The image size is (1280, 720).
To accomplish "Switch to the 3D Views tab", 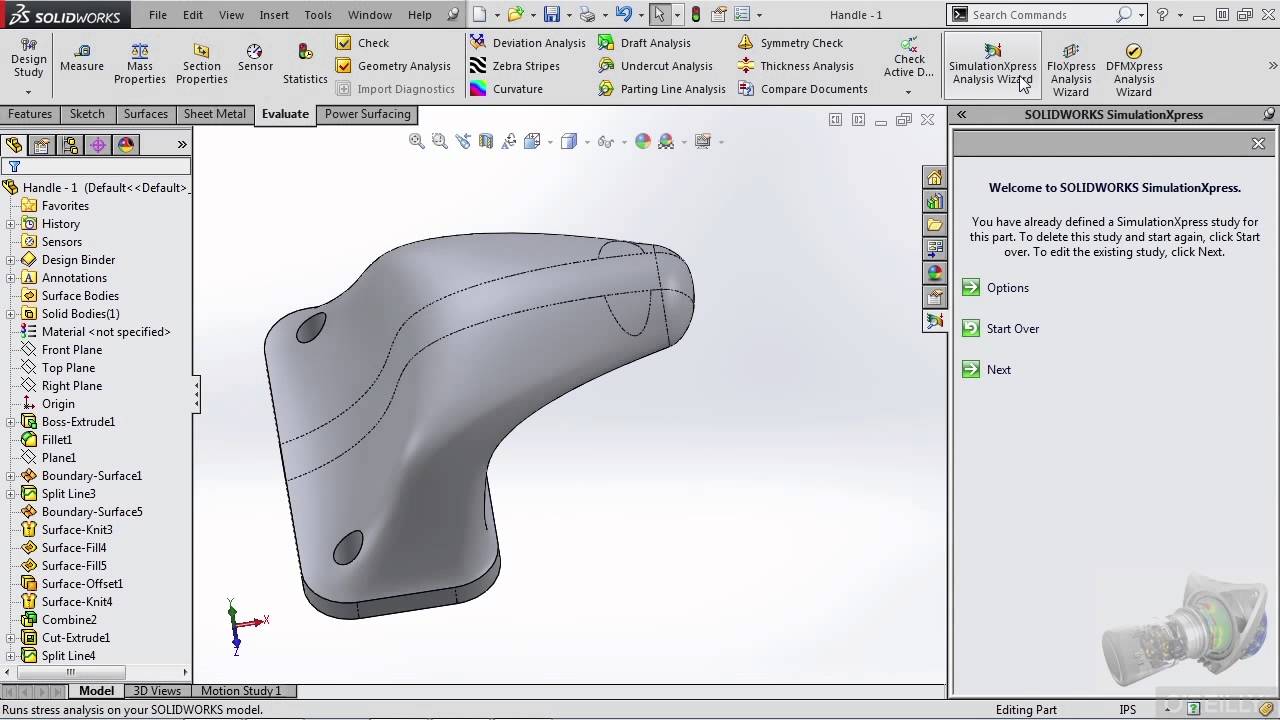I will [157, 691].
